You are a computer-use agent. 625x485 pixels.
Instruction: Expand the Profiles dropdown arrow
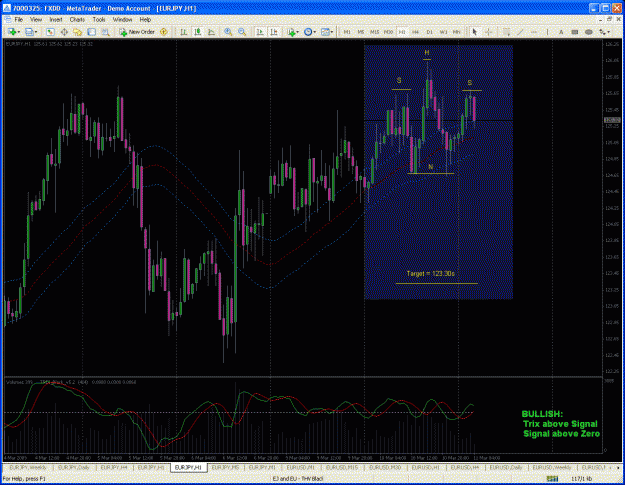[x=36, y=32]
